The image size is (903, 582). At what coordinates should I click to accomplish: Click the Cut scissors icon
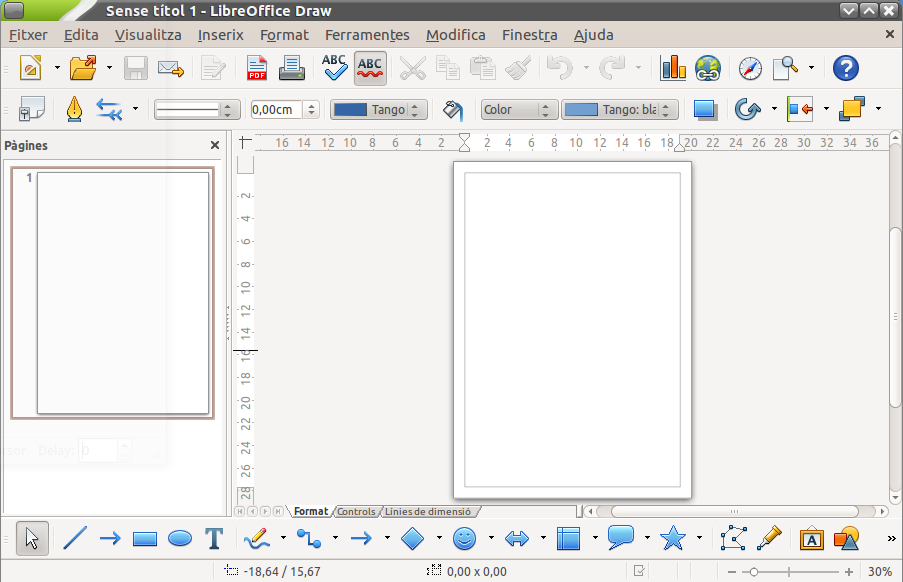point(412,68)
